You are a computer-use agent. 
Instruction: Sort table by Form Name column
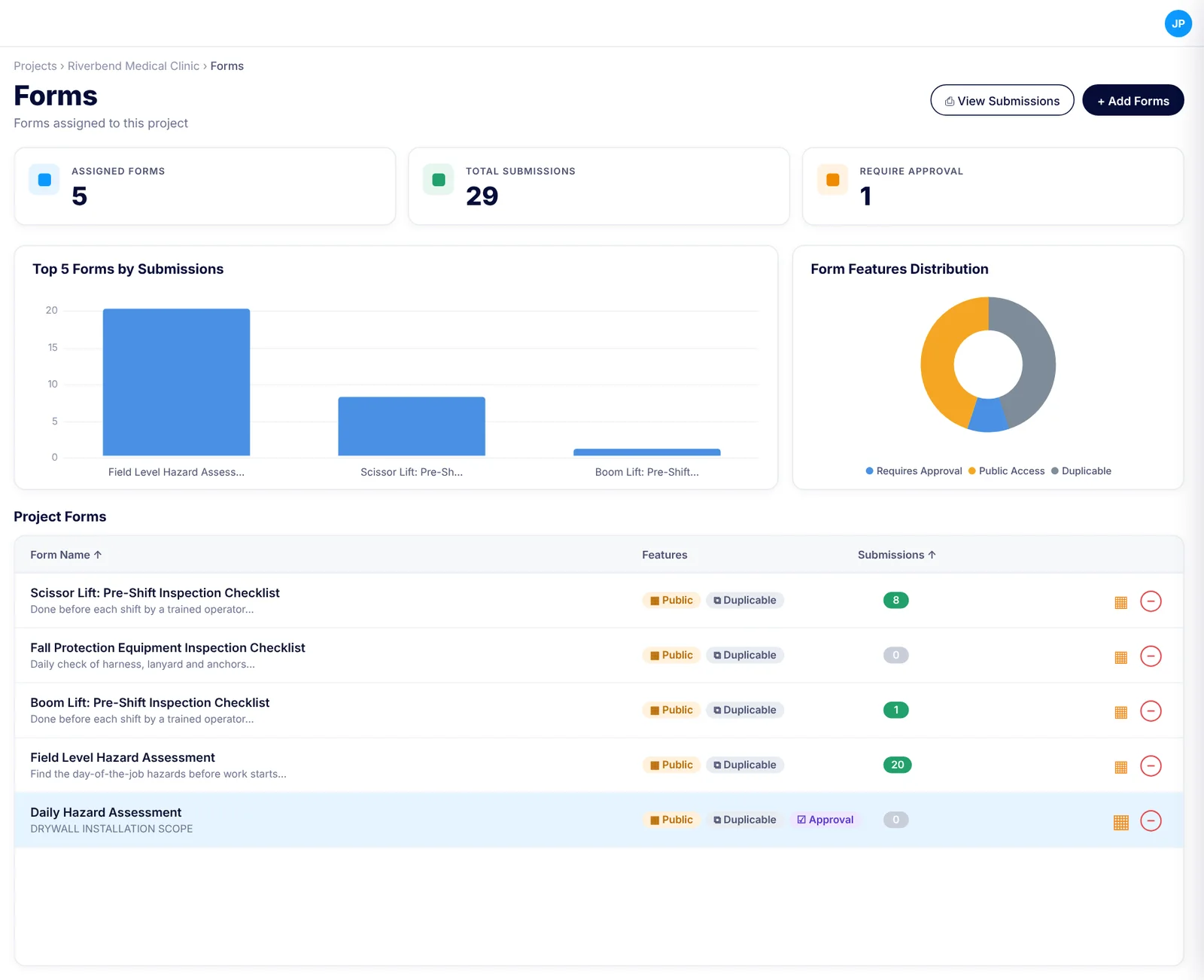pos(66,555)
